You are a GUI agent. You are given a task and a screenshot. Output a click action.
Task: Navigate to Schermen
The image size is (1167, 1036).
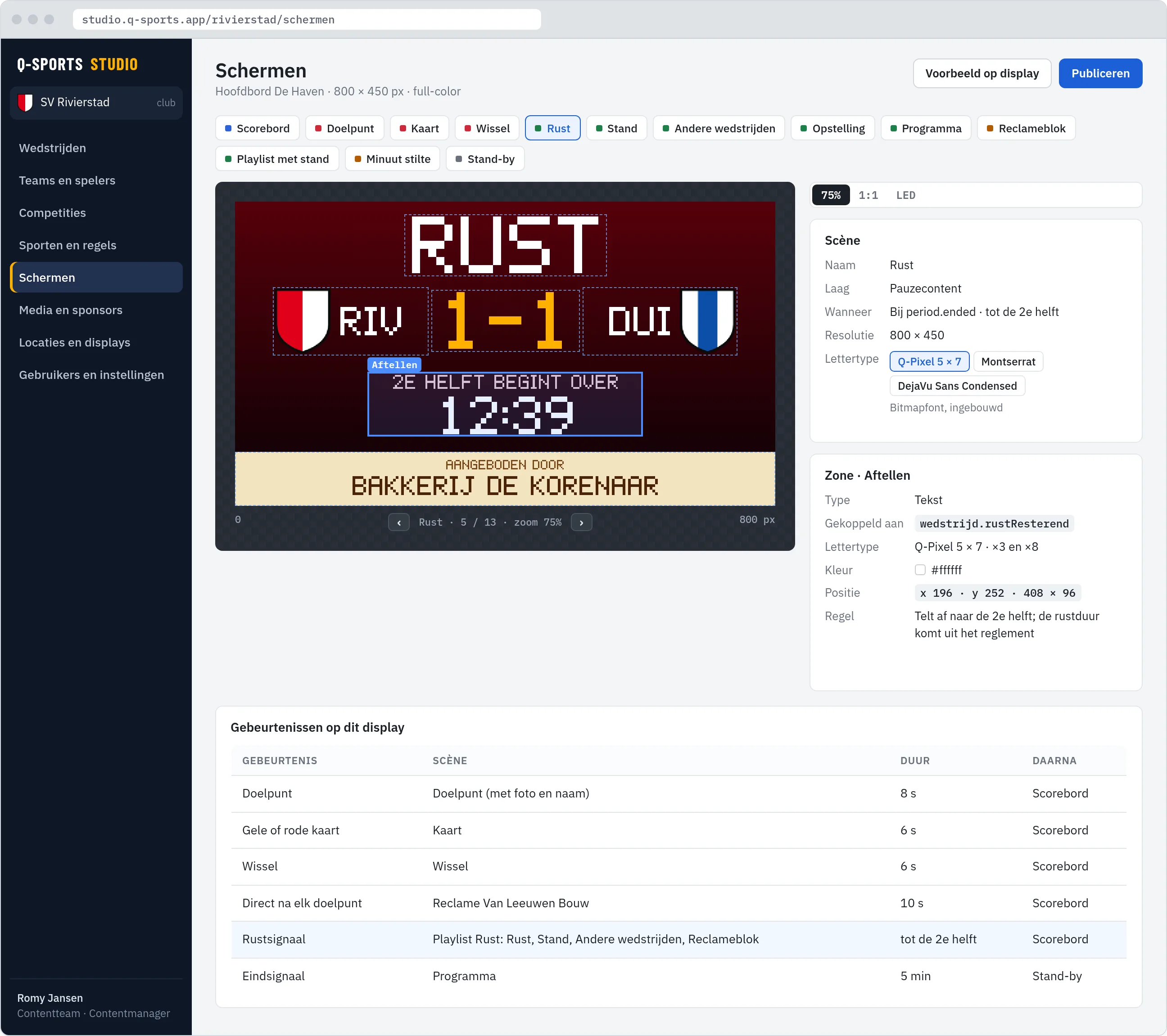click(96, 277)
